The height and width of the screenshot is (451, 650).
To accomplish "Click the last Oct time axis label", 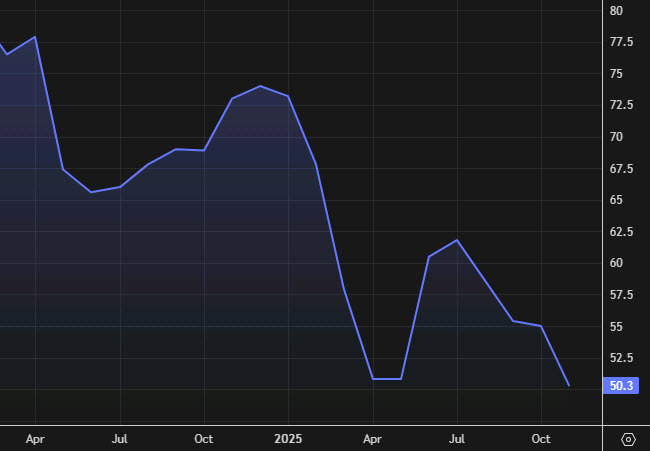I will [541, 438].
